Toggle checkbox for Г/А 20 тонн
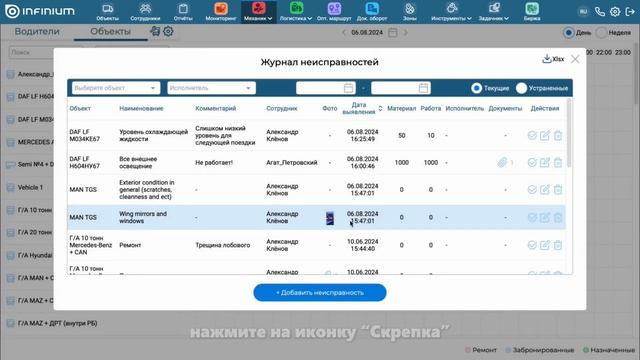 tap(11, 233)
